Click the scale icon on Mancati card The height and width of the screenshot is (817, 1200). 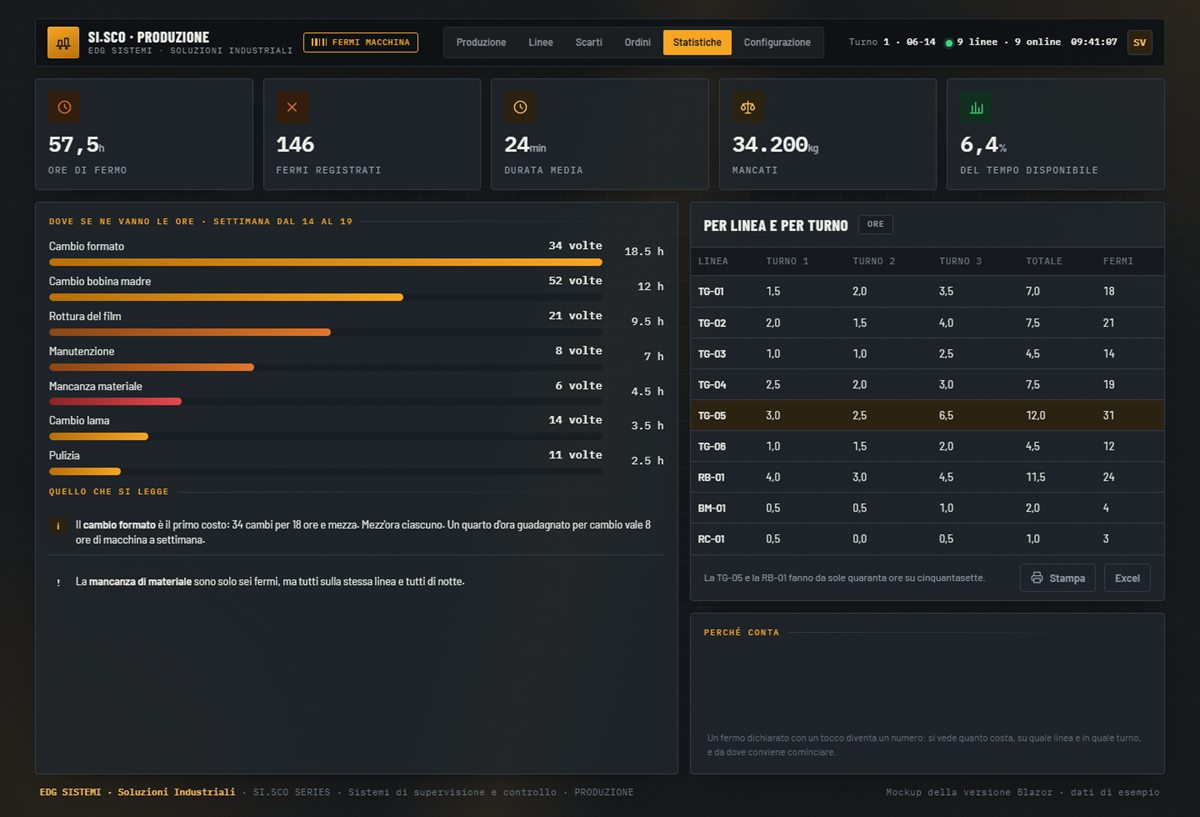pos(748,107)
